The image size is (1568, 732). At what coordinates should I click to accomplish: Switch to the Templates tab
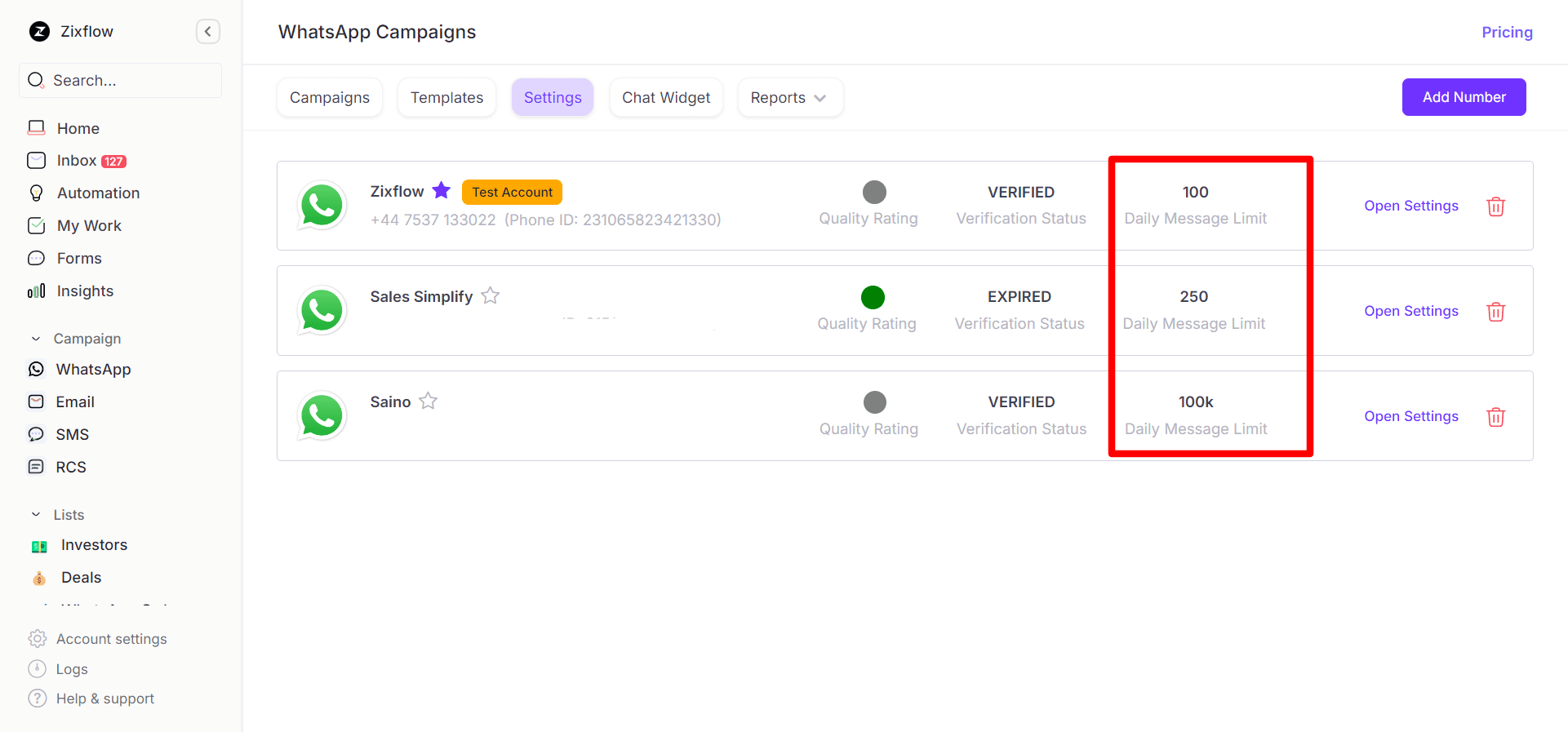[446, 98]
